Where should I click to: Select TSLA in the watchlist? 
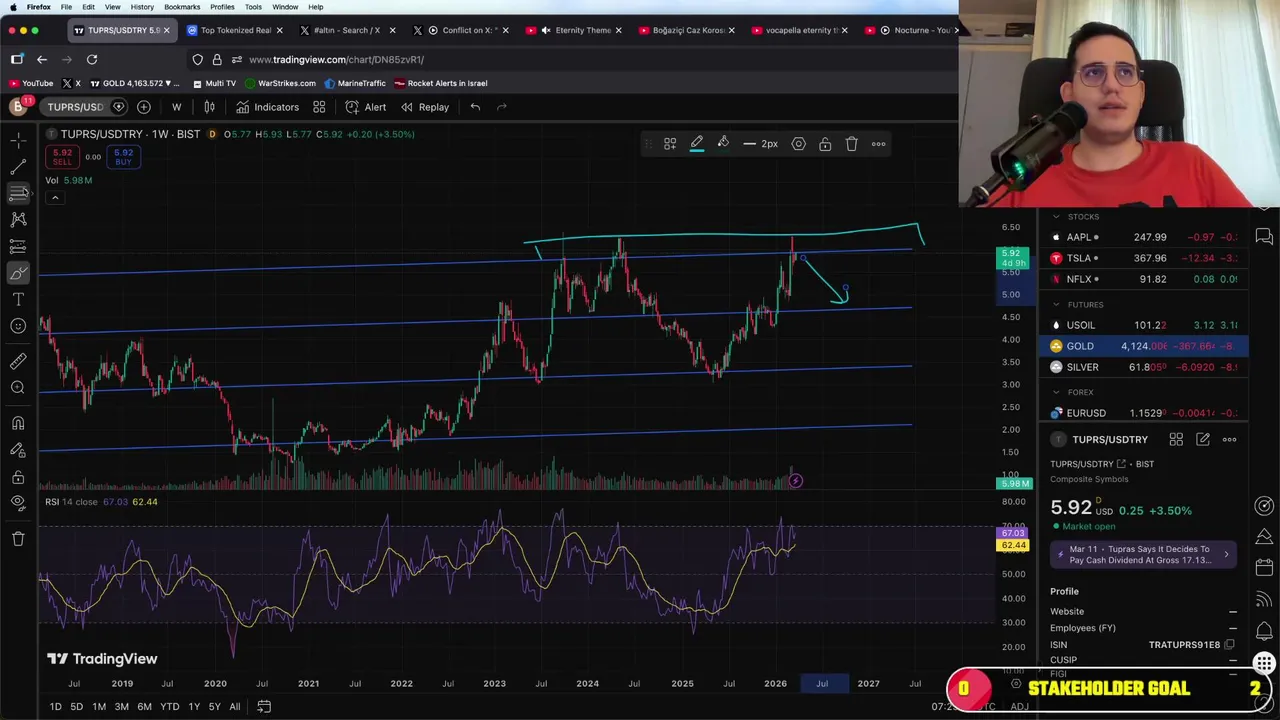point(1144,258)
